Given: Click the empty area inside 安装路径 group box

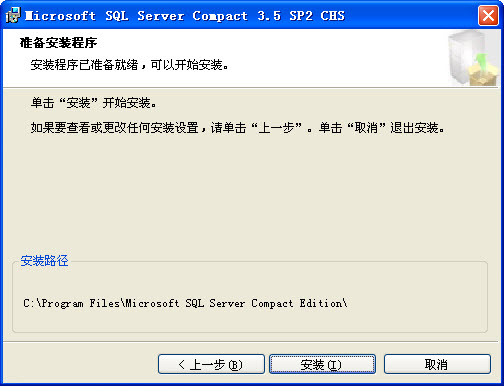Looking at the screenshot, I should tap(250, 320).
